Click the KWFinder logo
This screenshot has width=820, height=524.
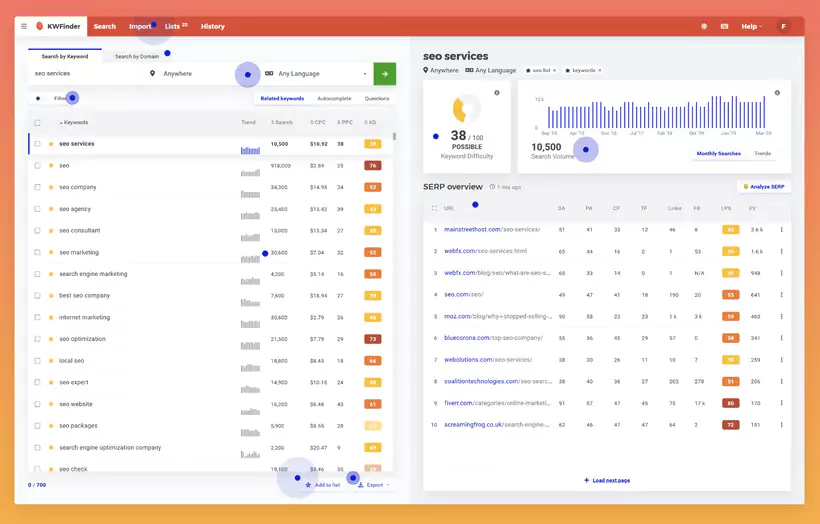click(58, 26)
